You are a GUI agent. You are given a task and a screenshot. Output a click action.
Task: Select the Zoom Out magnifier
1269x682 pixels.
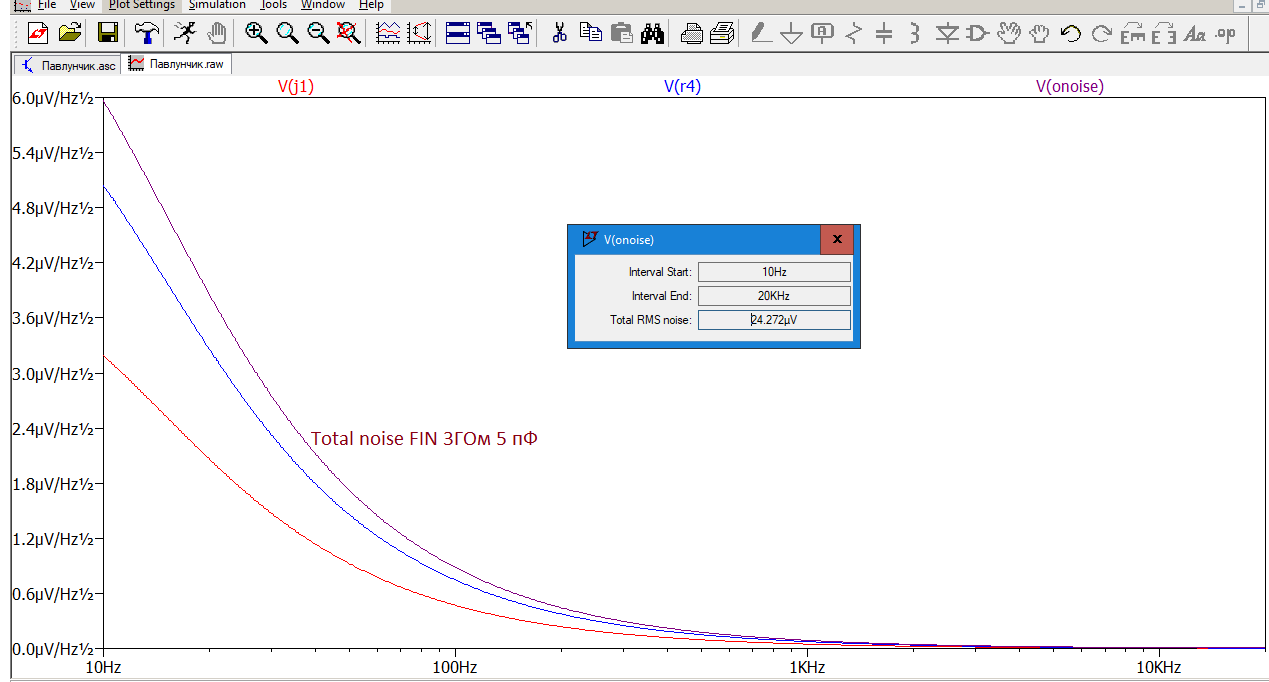318,33
